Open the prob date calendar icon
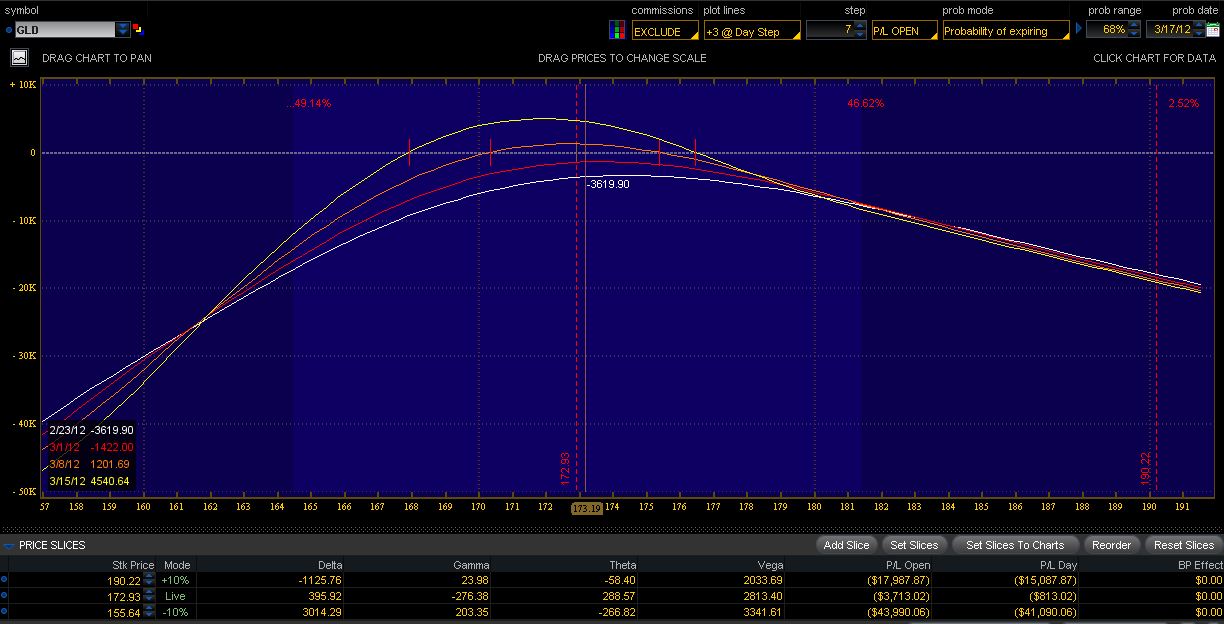Screen dimensions: 1224x624 coord(1213,30)
